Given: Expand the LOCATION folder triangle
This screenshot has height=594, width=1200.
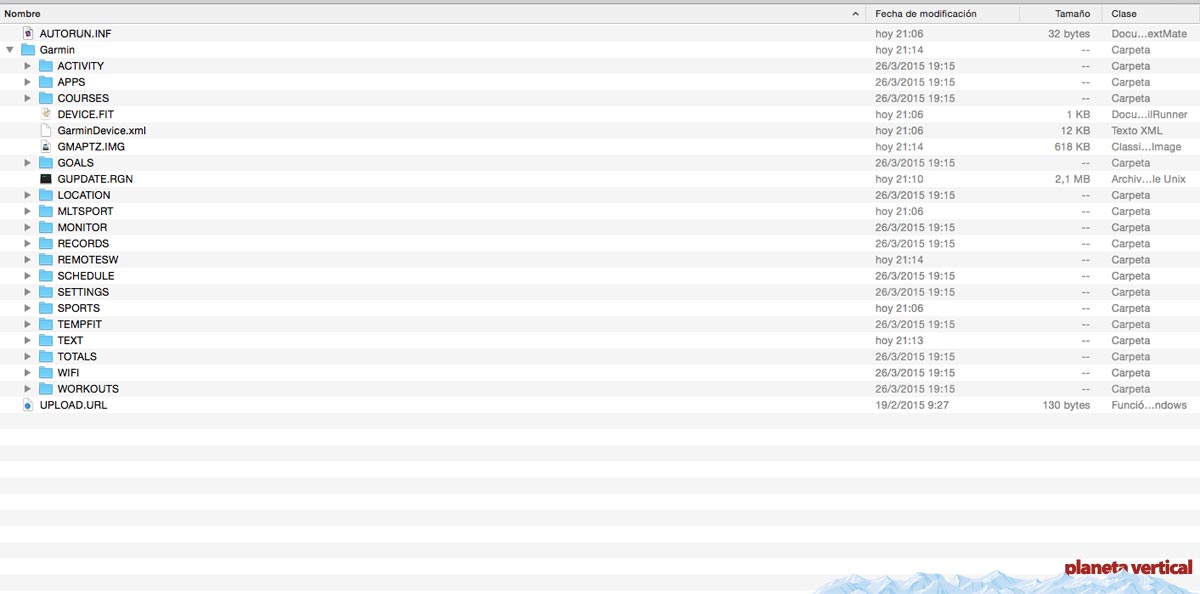Looking at the screenshot, I should click(x=28, y=195).
